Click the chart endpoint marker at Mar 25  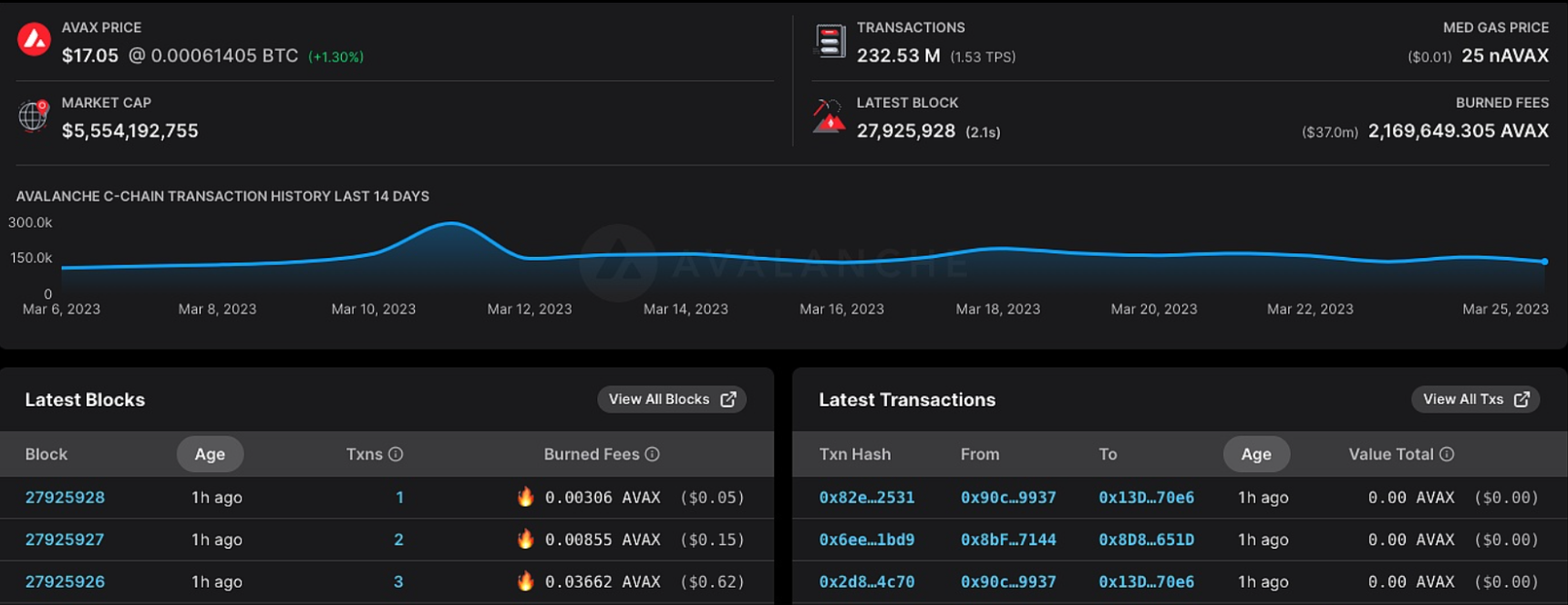click(x=1544, y=261)
